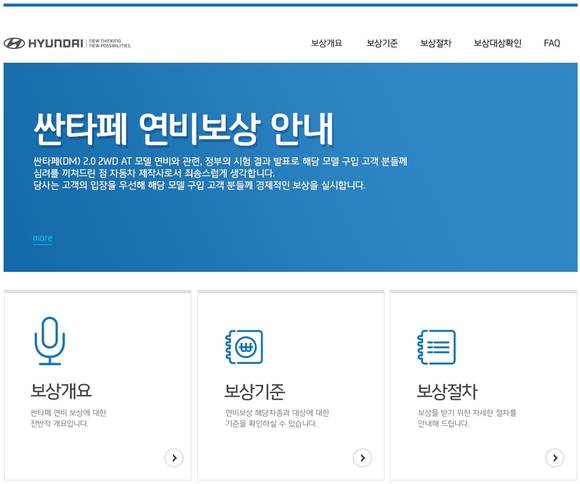Click the 보상개요 card description text

(x=68, y=418)
